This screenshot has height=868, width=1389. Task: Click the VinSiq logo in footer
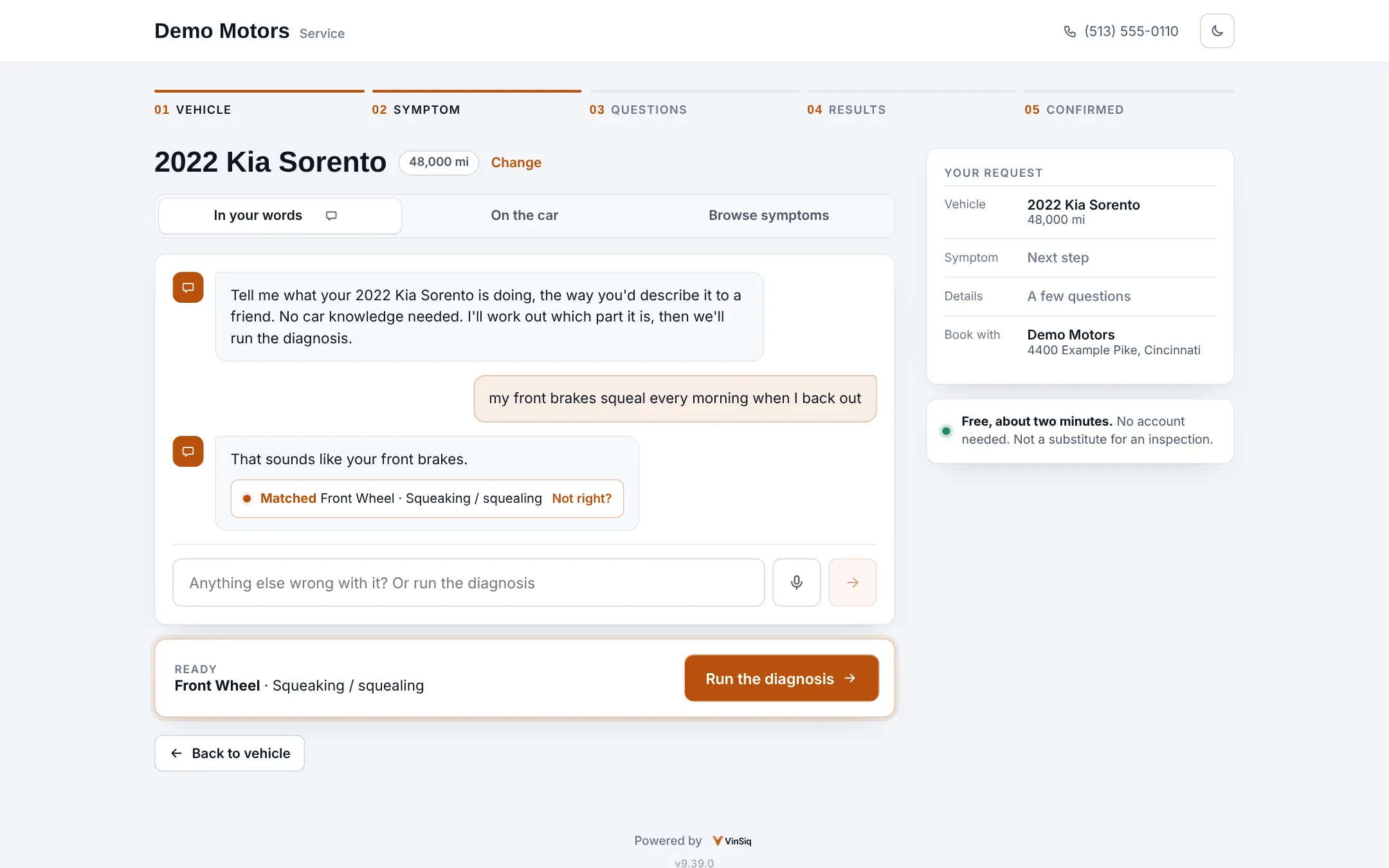coord(732,841)
